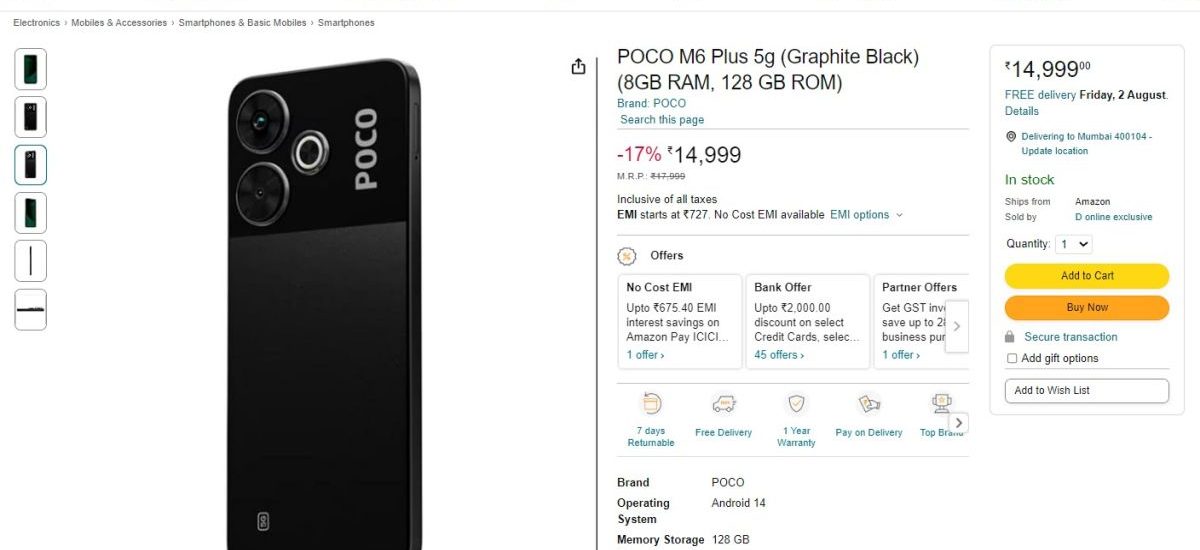Click the Add to Wish List button
The height and width of the screenshot is (550, 1200).
[1086, 390]
